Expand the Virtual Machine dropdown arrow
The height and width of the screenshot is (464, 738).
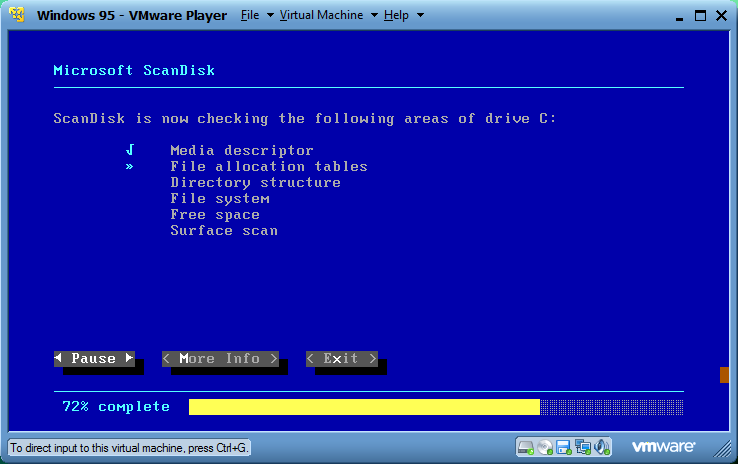(x=374, y=15)
